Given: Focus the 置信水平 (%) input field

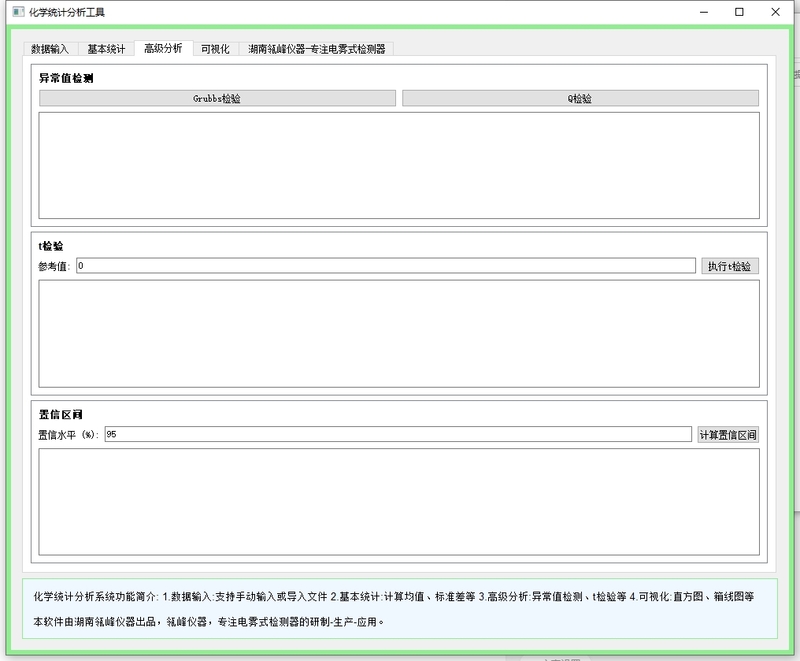Looking at the screenshot, I should coord(396,434).
